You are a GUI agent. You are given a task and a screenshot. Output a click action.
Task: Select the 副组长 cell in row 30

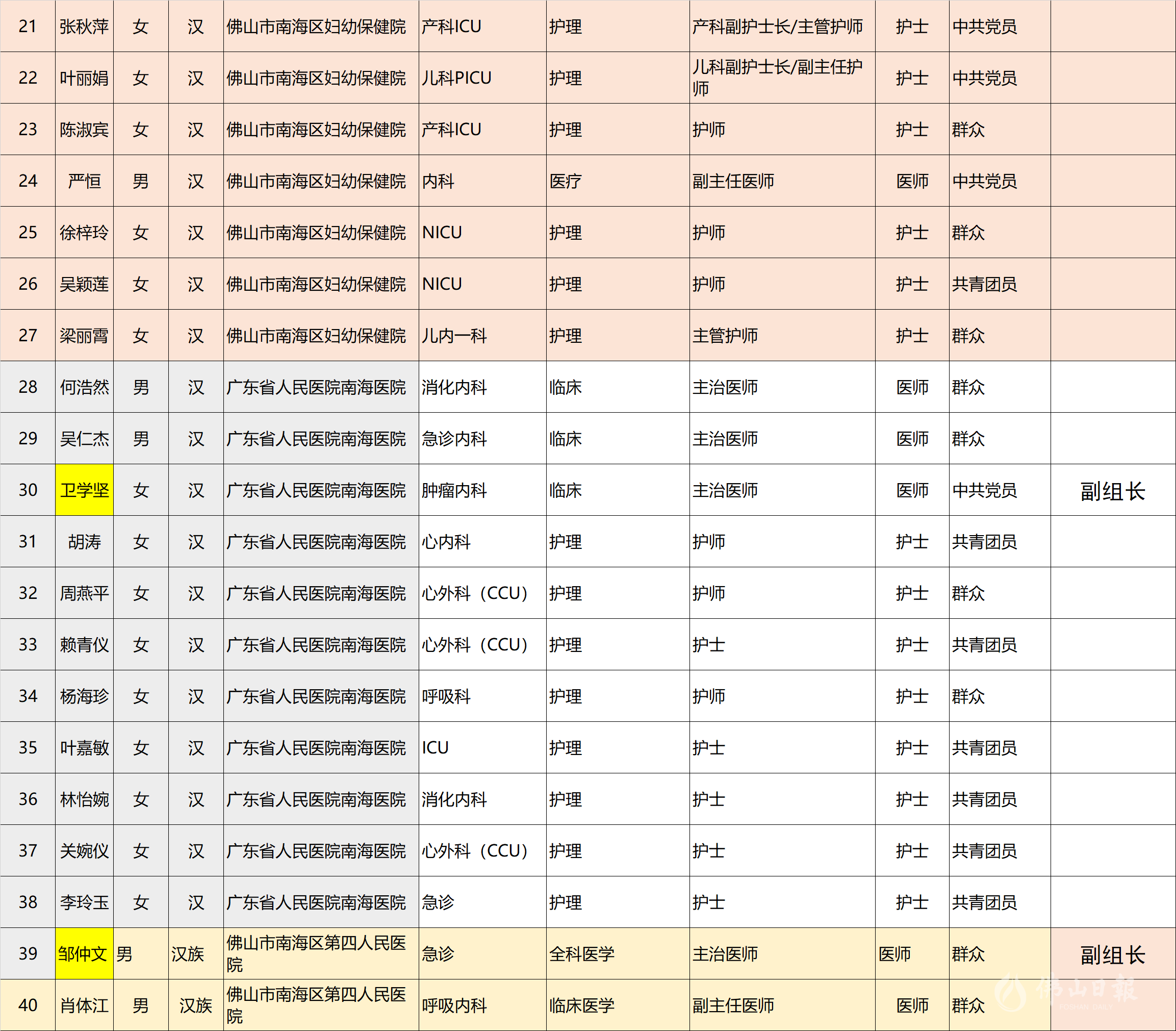(x=1113, y=490)
